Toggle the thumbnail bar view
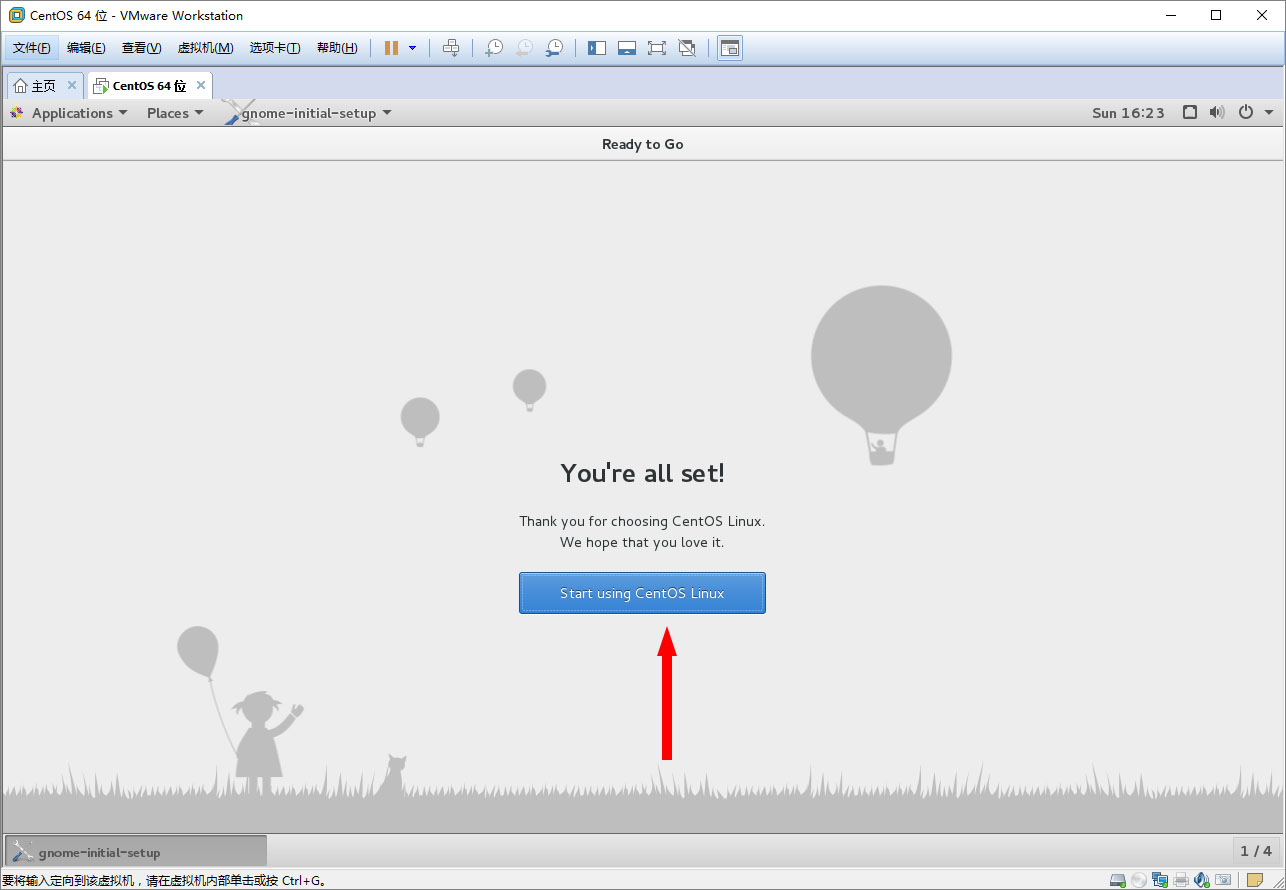Image resolution: width=1286 pixels, height=890 pixels. pyautogui.click(x=627, y=48)
